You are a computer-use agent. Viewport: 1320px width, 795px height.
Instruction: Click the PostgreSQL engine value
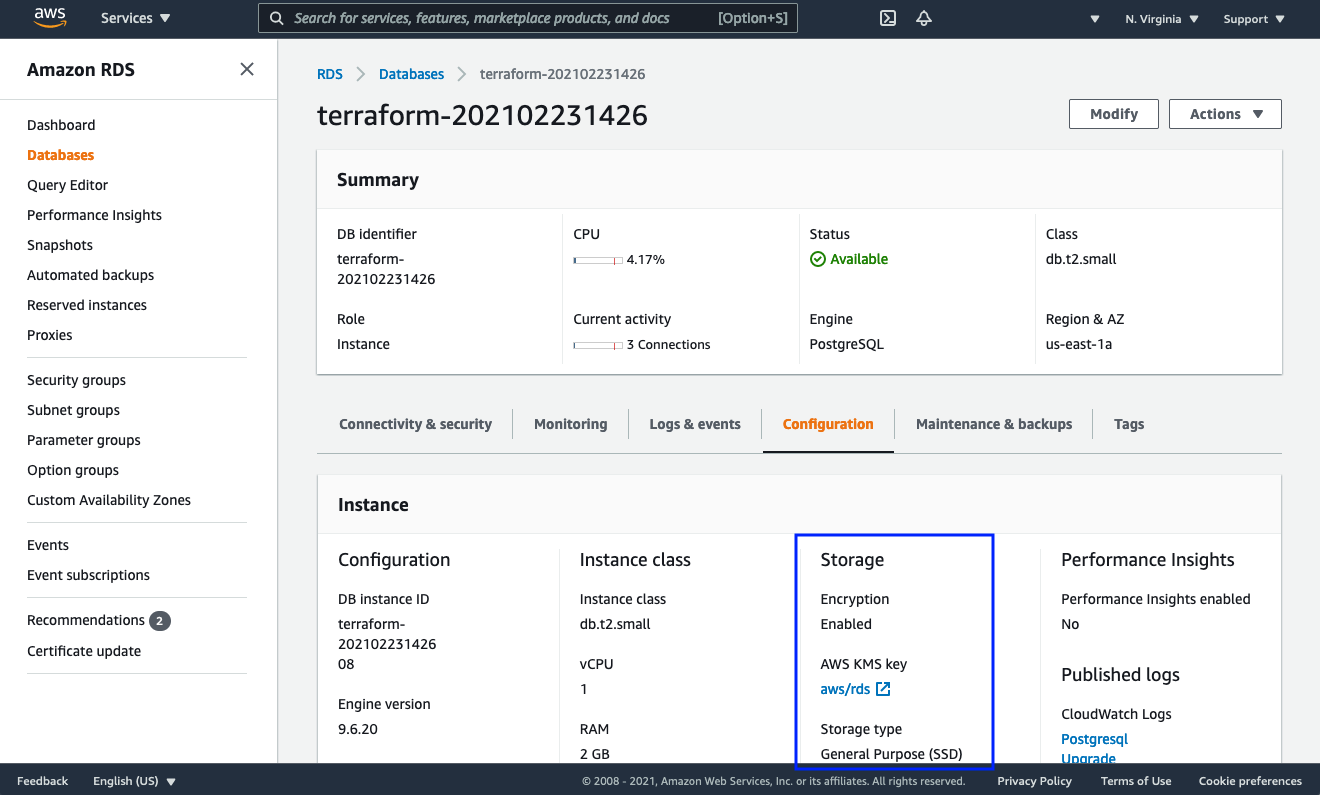846,344
